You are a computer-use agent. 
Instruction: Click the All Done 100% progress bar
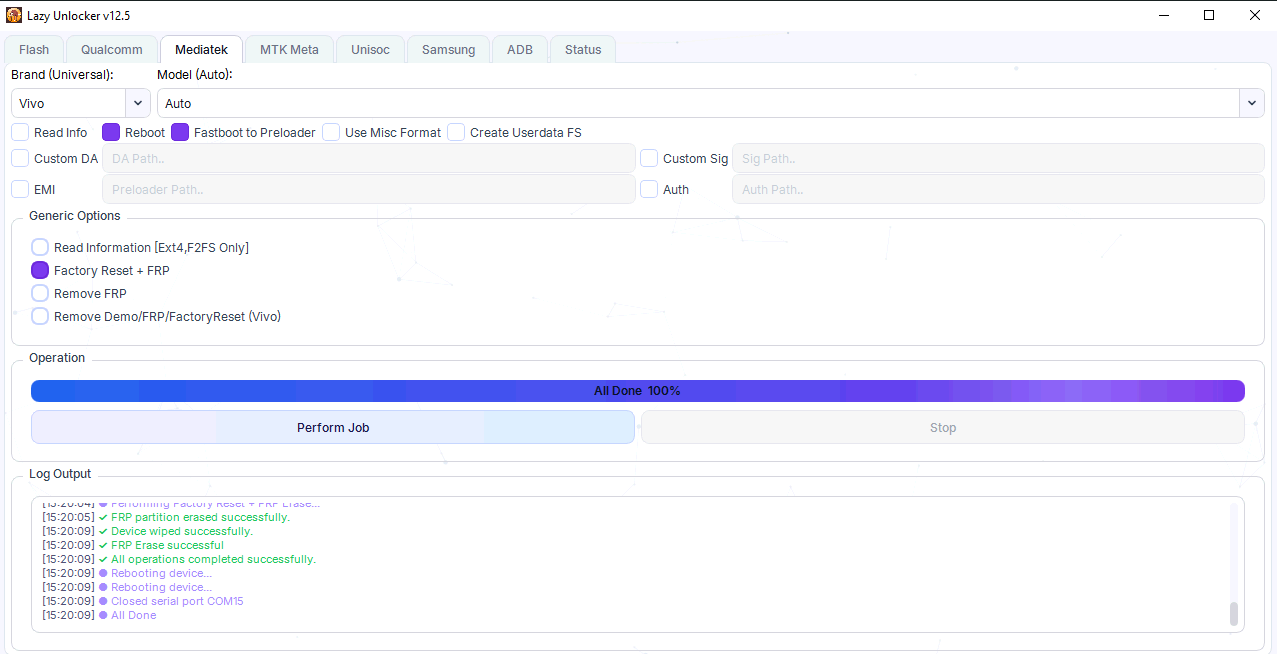pos(638,391)
